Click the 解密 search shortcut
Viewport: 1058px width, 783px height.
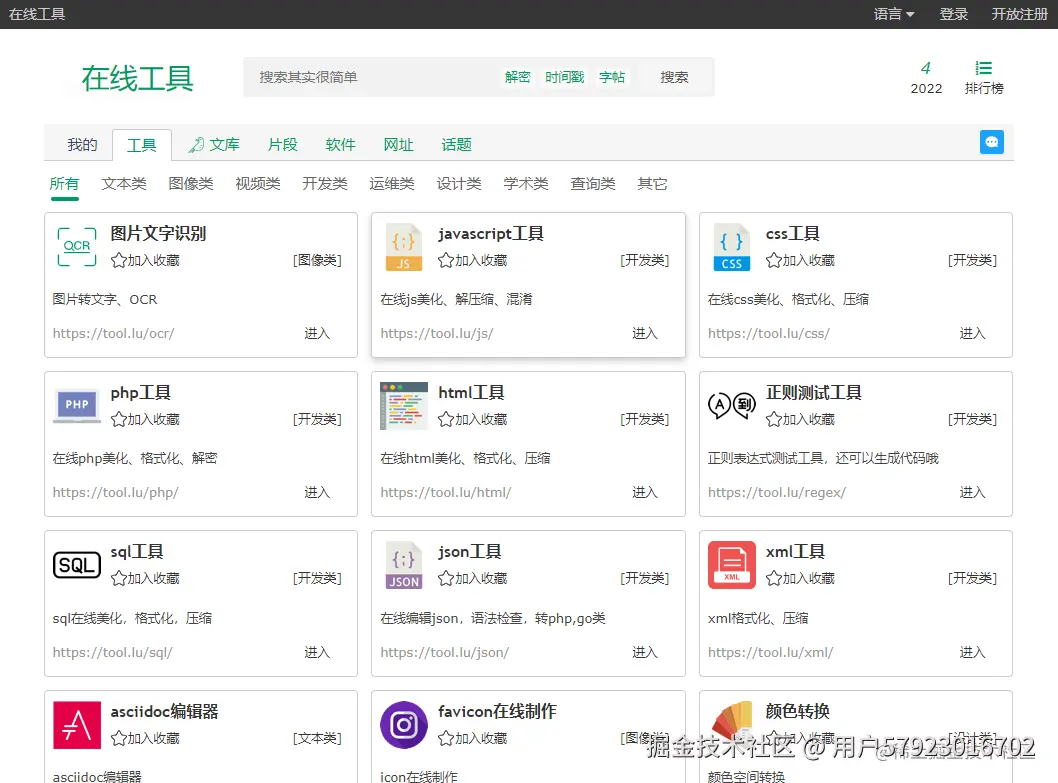(518, 77)
